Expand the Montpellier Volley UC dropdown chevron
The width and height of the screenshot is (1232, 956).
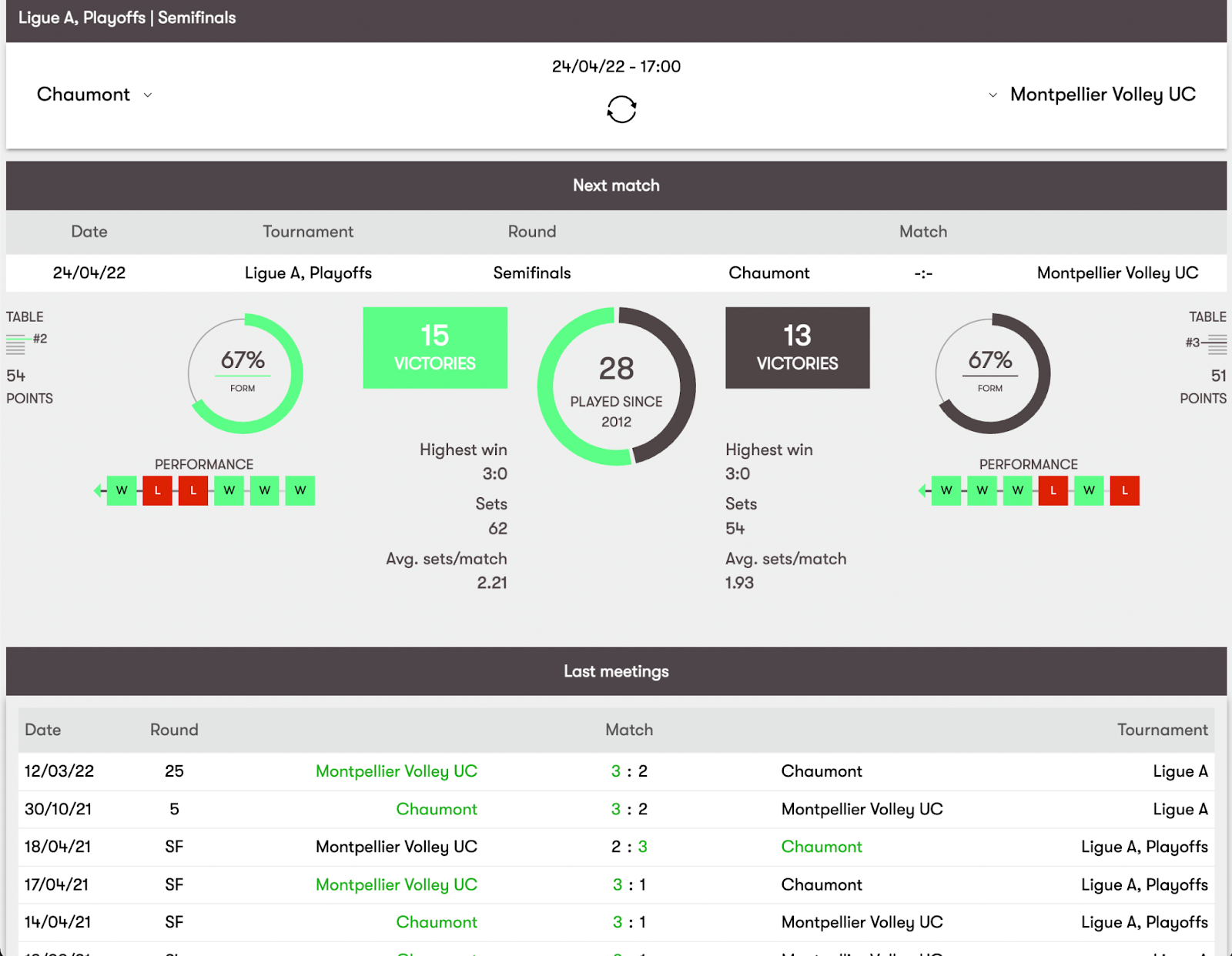tap(993, 95)
